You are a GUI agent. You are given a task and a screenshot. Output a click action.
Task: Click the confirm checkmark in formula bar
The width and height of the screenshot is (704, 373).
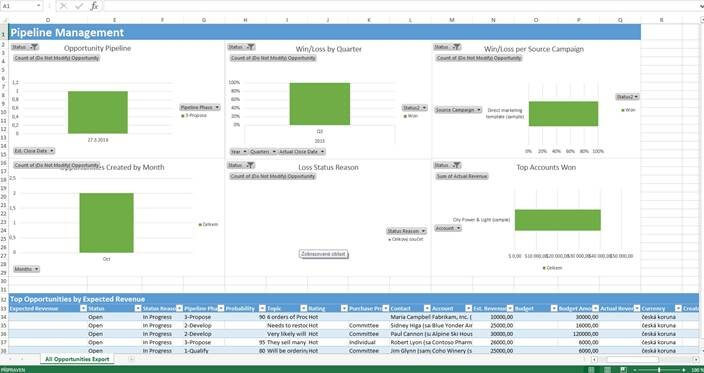[79, 6]
